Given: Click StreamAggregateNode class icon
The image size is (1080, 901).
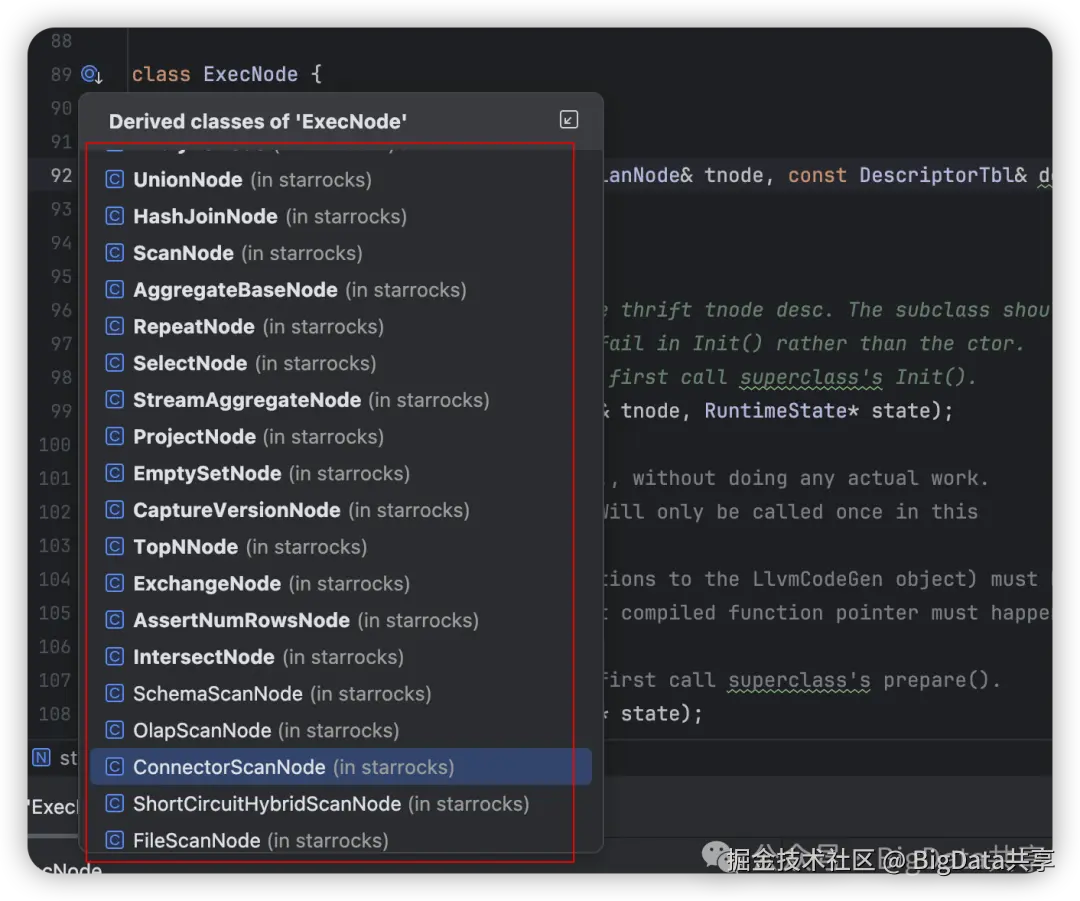Looking at the screenshot, I should (x=114, y=400).
